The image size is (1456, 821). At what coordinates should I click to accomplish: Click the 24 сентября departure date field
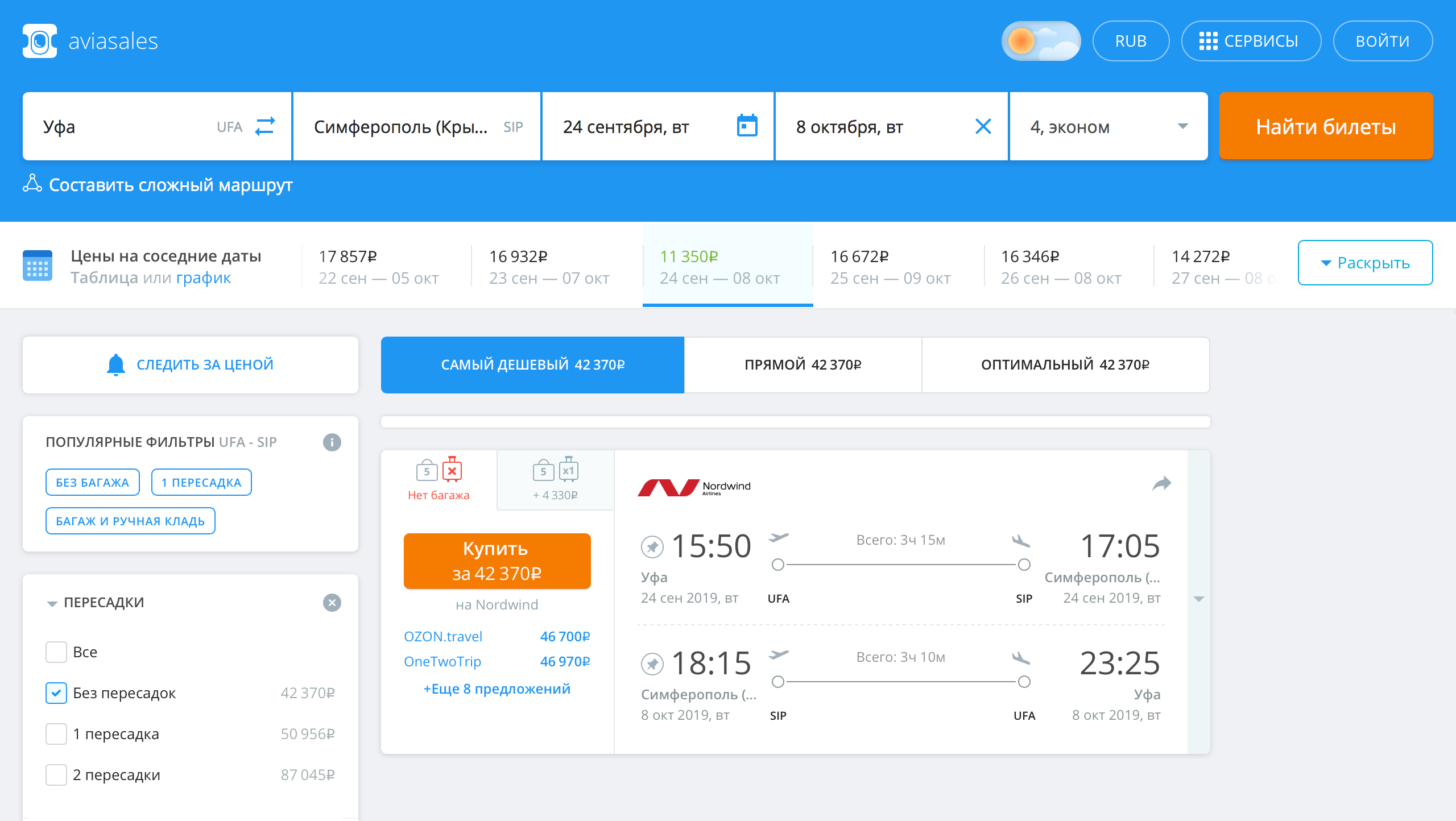658,126
